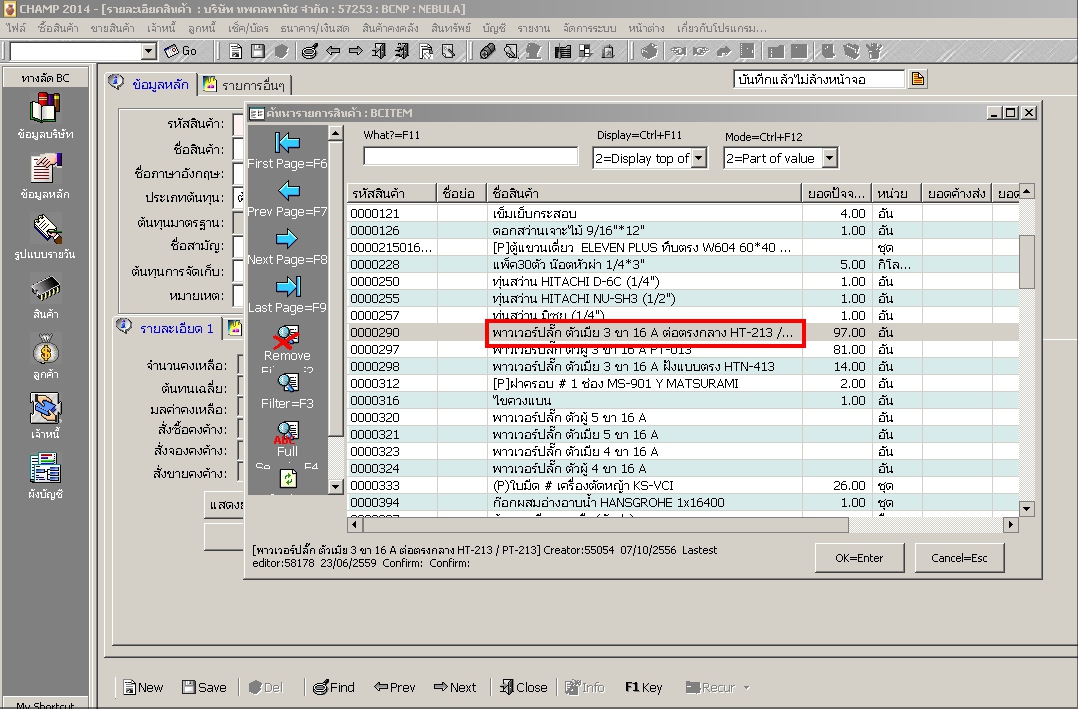Open ข้อมูลหลัก shortcut in sidebar
The width and height of the screenshot is (1078, 709).
(45, 177)
